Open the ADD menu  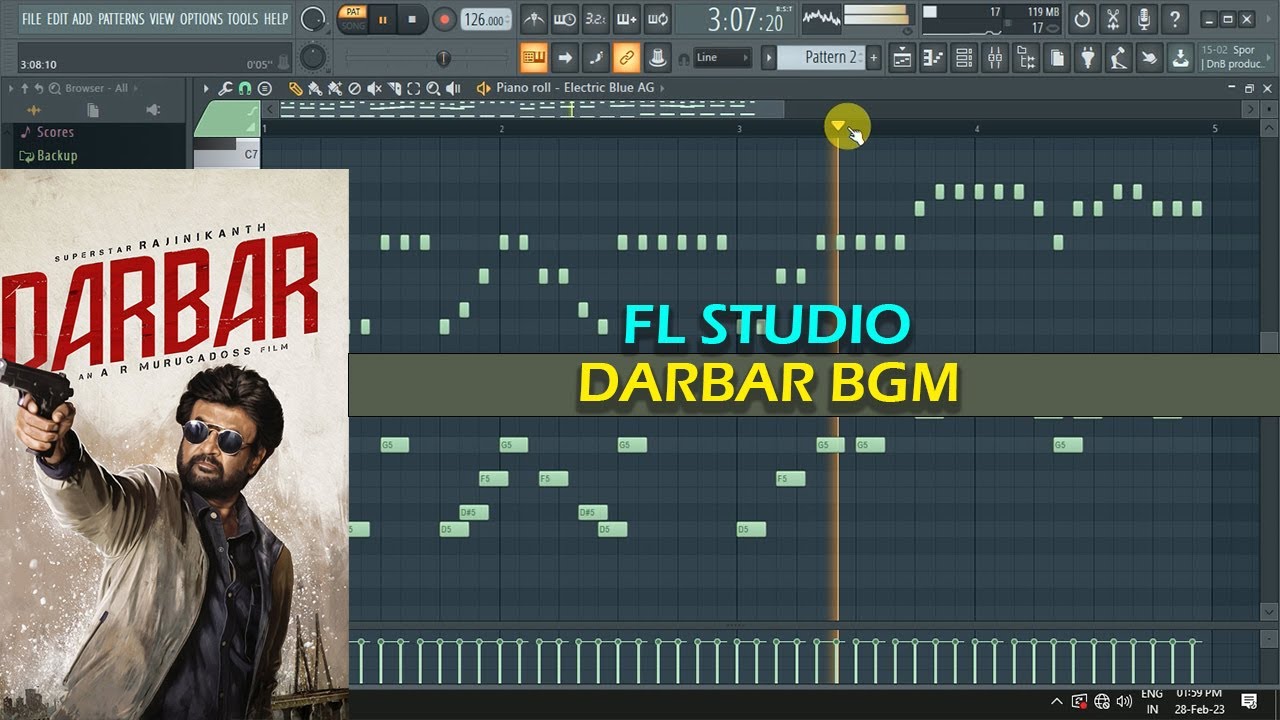click(x=82, y=19)
